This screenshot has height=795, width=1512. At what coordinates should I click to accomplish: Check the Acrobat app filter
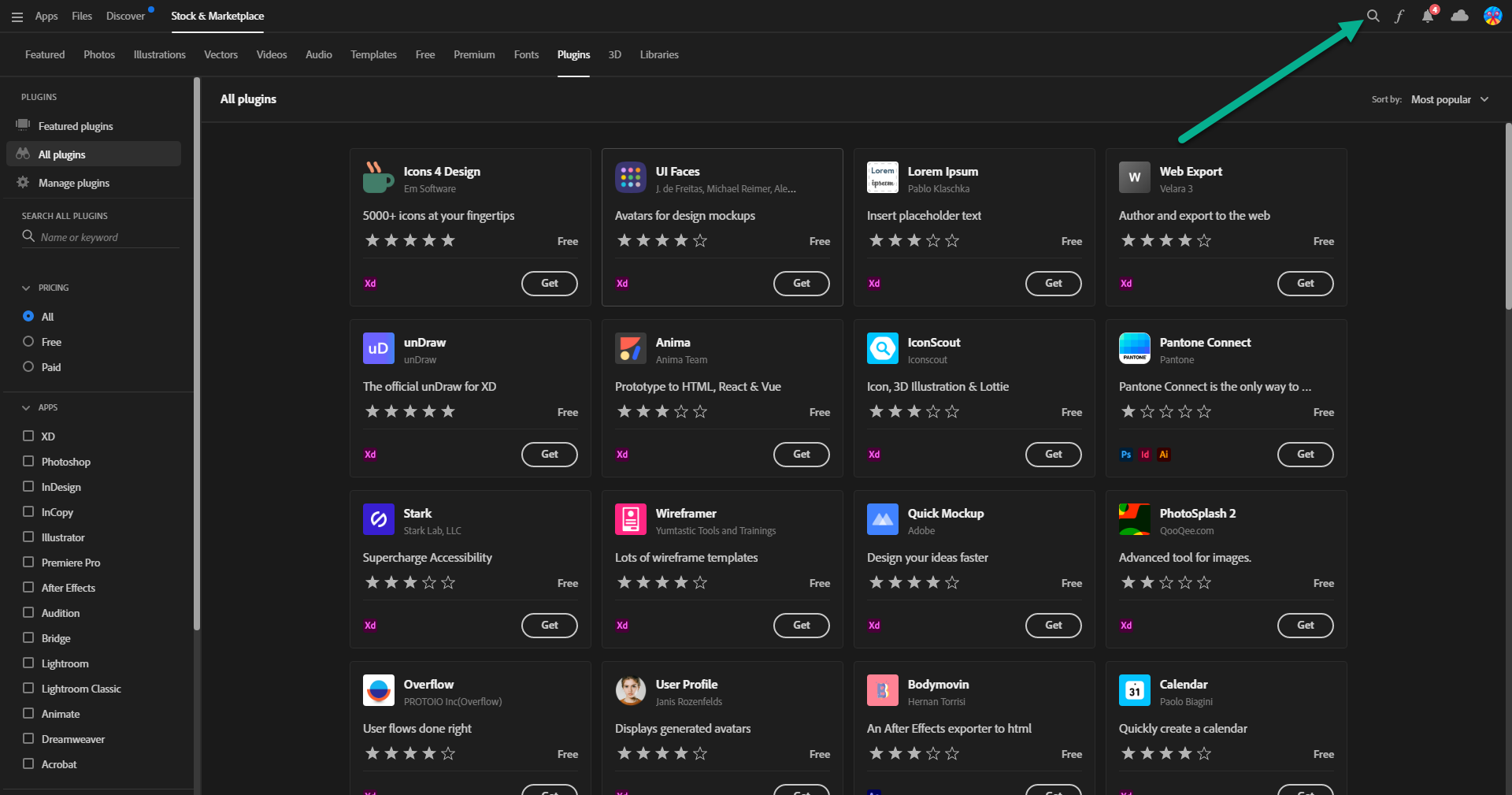click(28, 763)
